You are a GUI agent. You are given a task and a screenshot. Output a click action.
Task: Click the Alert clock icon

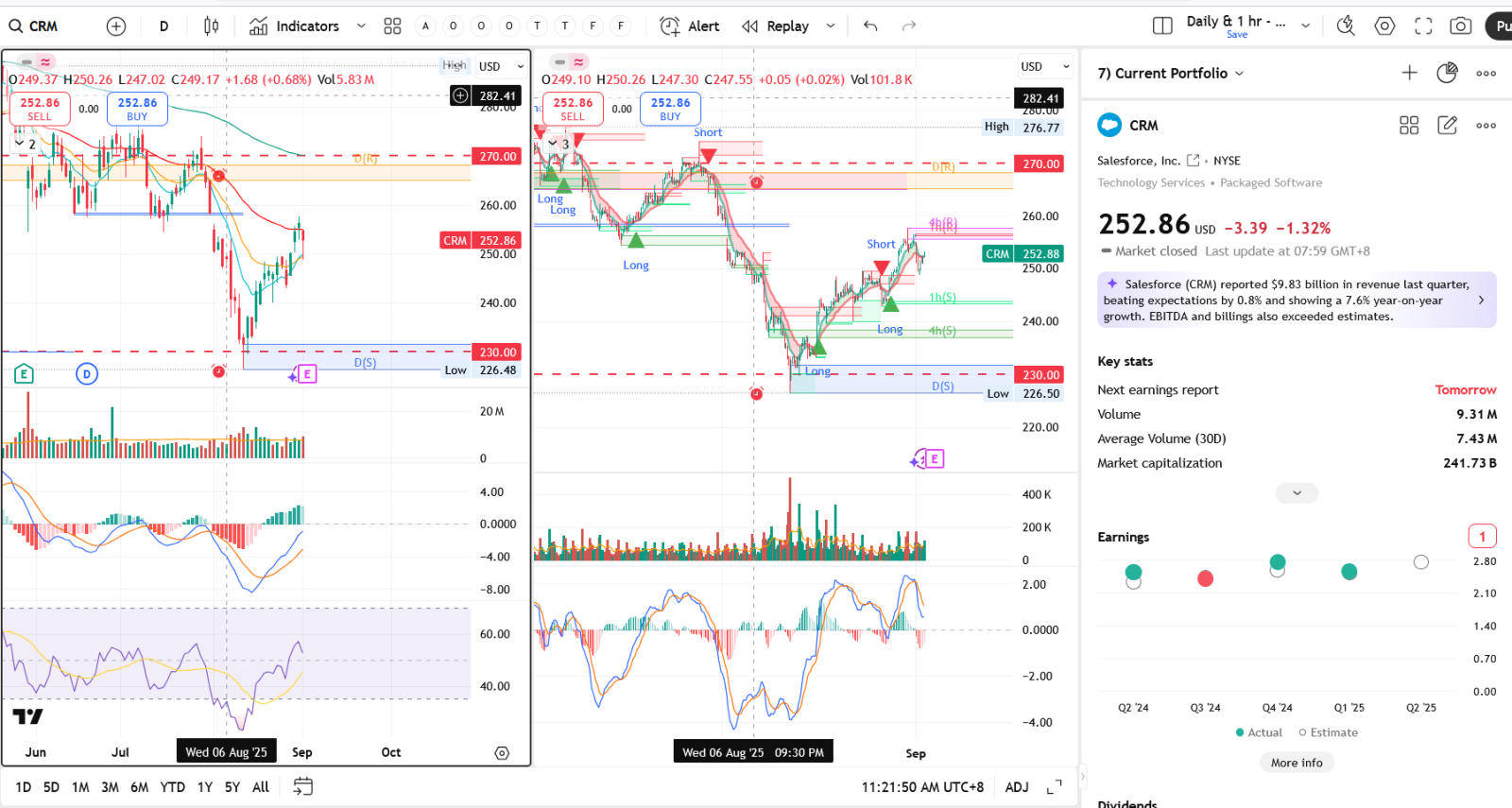[x=670, y=26]
